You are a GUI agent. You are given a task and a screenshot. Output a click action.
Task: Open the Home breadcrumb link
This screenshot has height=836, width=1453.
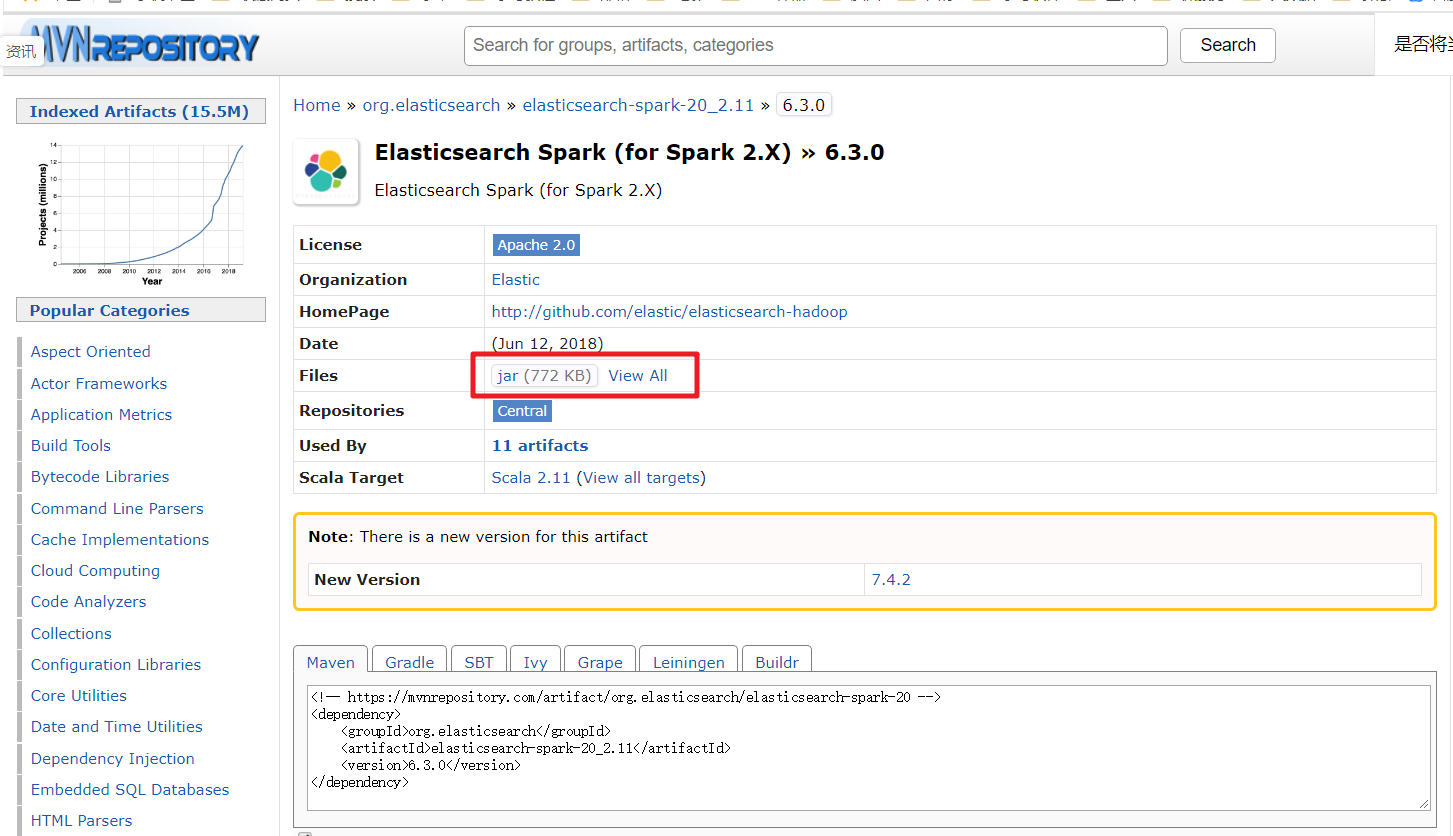click(316, 105)
